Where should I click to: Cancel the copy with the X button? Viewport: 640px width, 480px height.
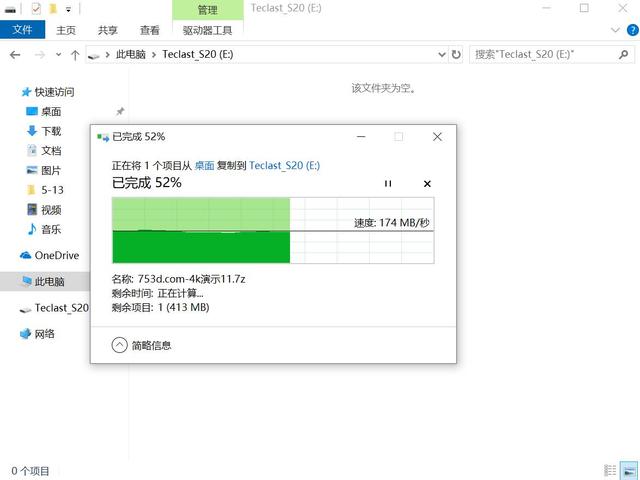coord(427,184)
